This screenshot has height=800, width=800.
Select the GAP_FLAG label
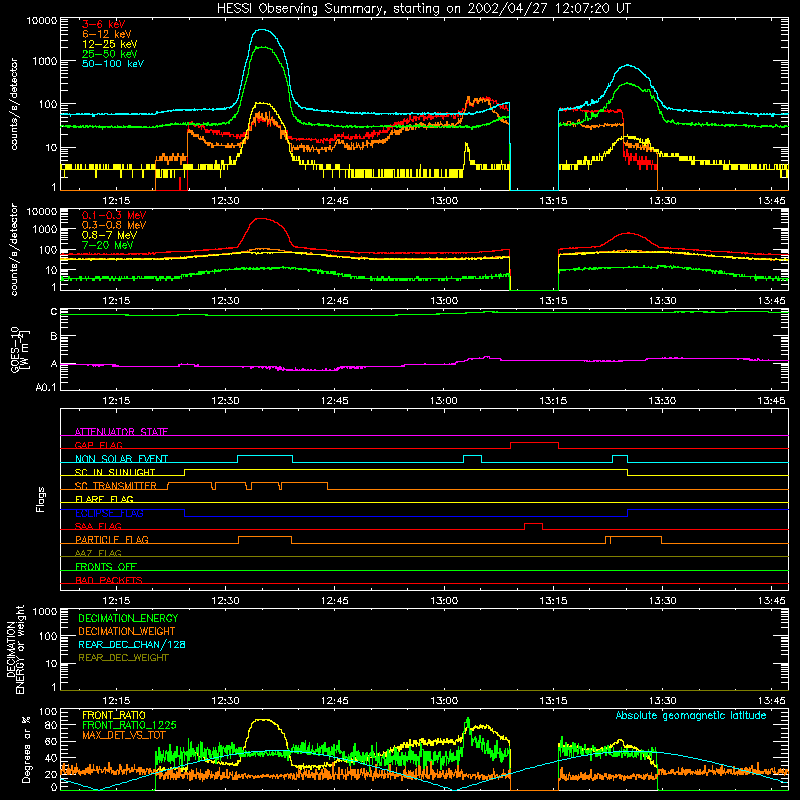99,445
